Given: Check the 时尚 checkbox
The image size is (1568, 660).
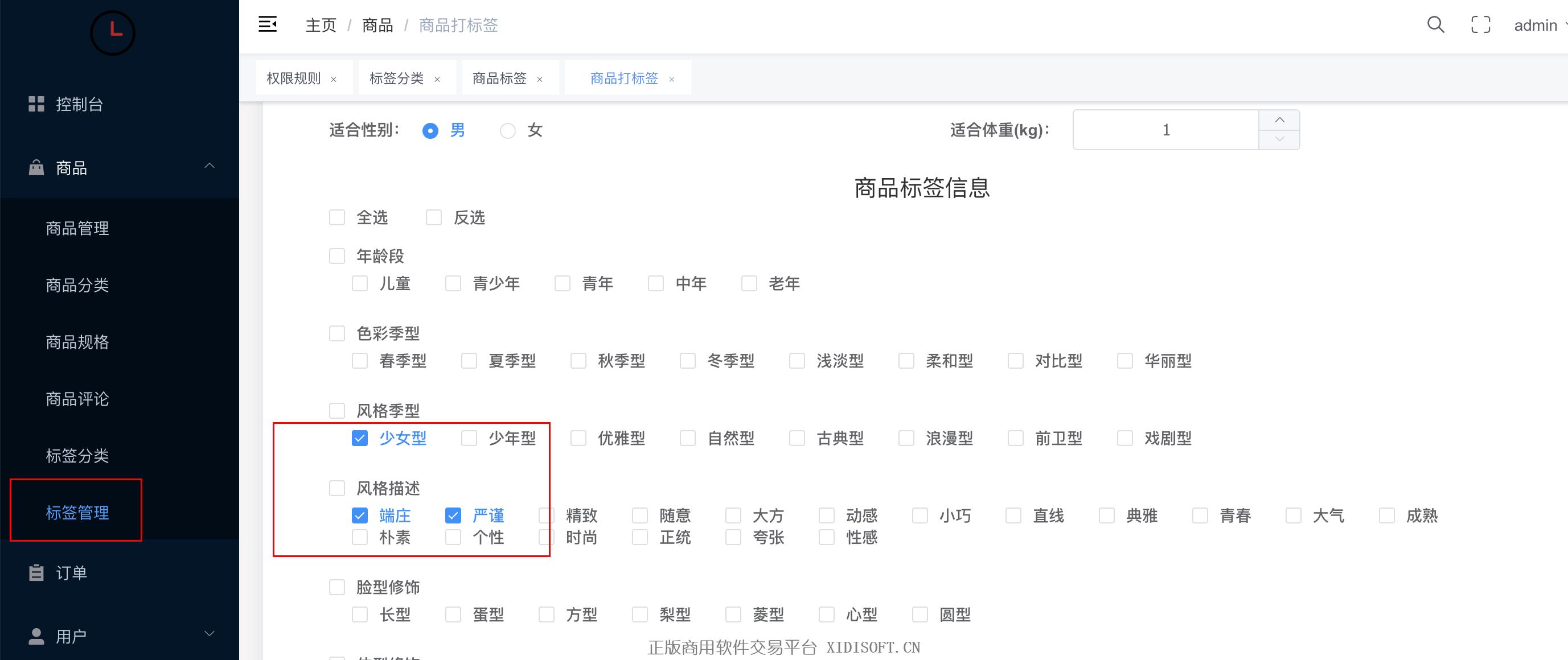Looking at the screenshot, I should click(547, 537).
